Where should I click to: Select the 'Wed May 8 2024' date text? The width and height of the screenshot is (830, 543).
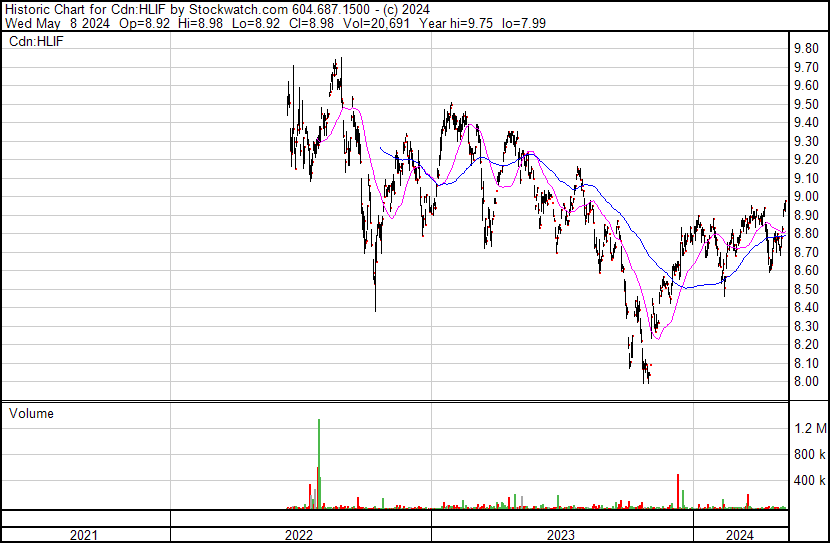click(x=57, y=23)
